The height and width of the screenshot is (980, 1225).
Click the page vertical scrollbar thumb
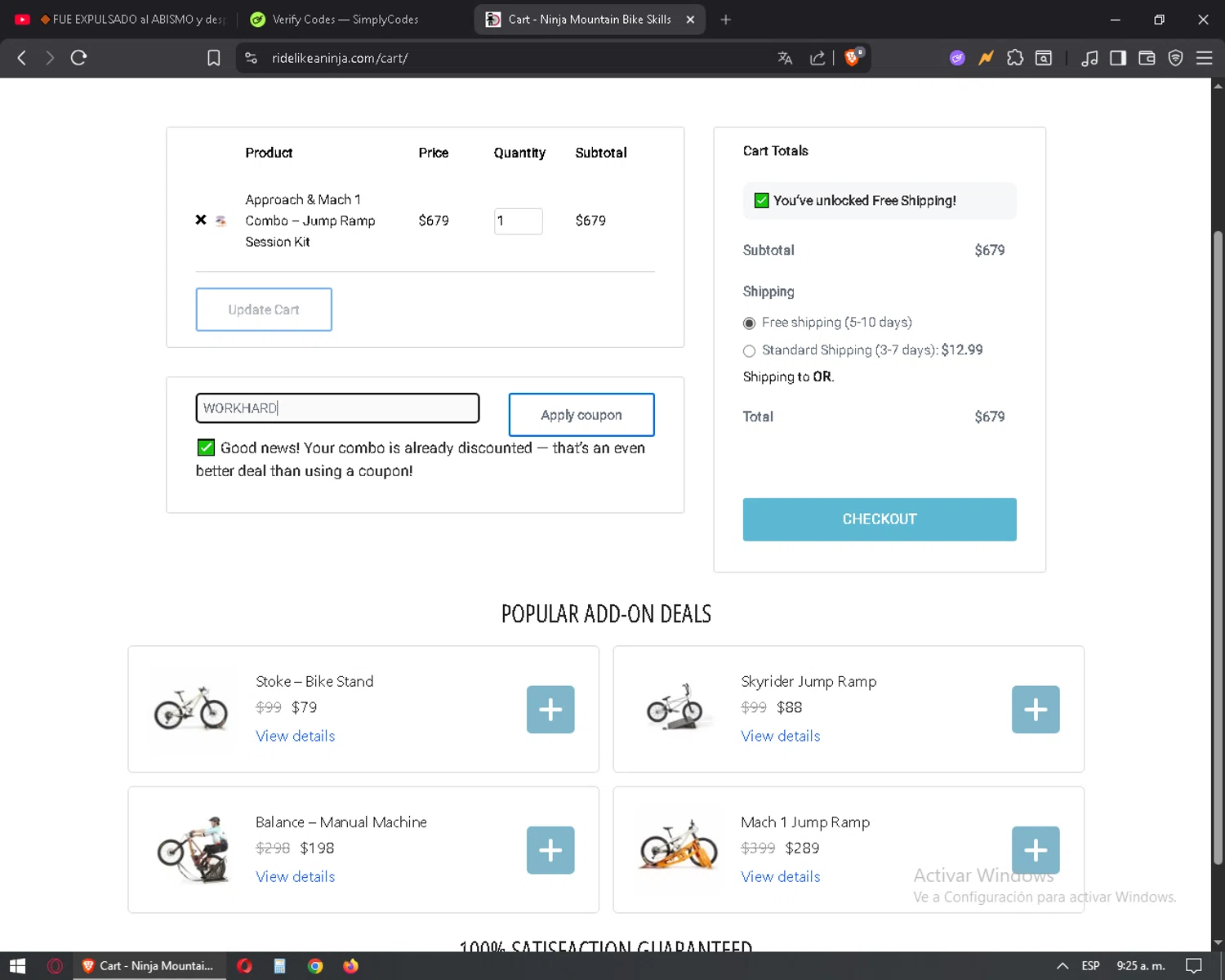pos(1218,547)
